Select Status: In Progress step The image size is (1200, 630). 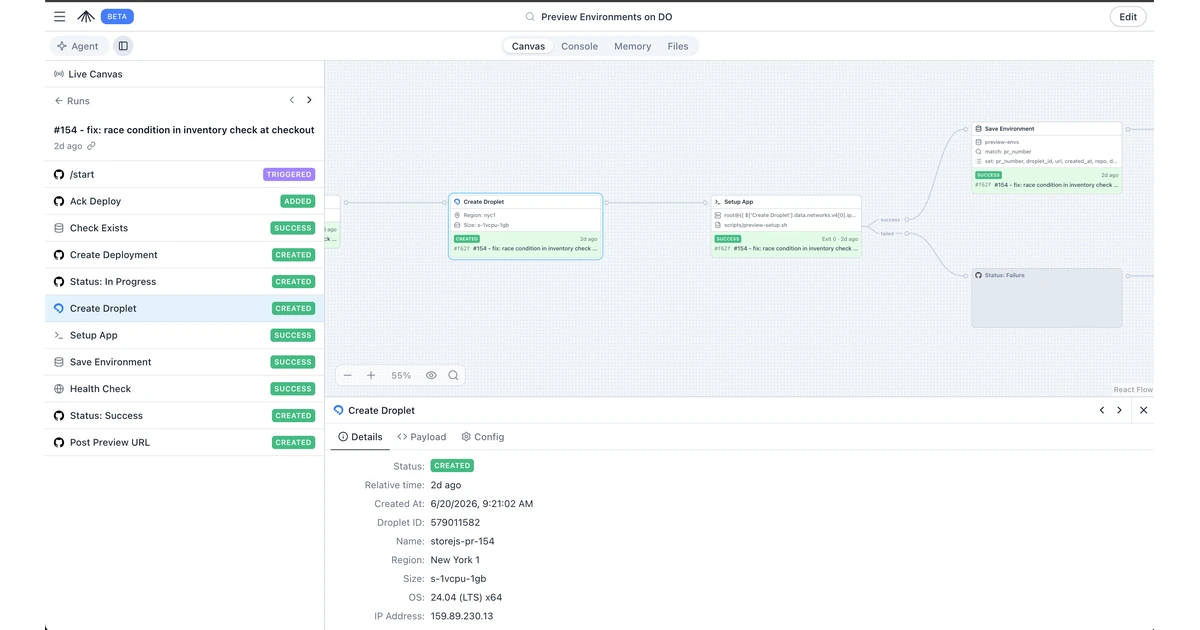[185, 282]
